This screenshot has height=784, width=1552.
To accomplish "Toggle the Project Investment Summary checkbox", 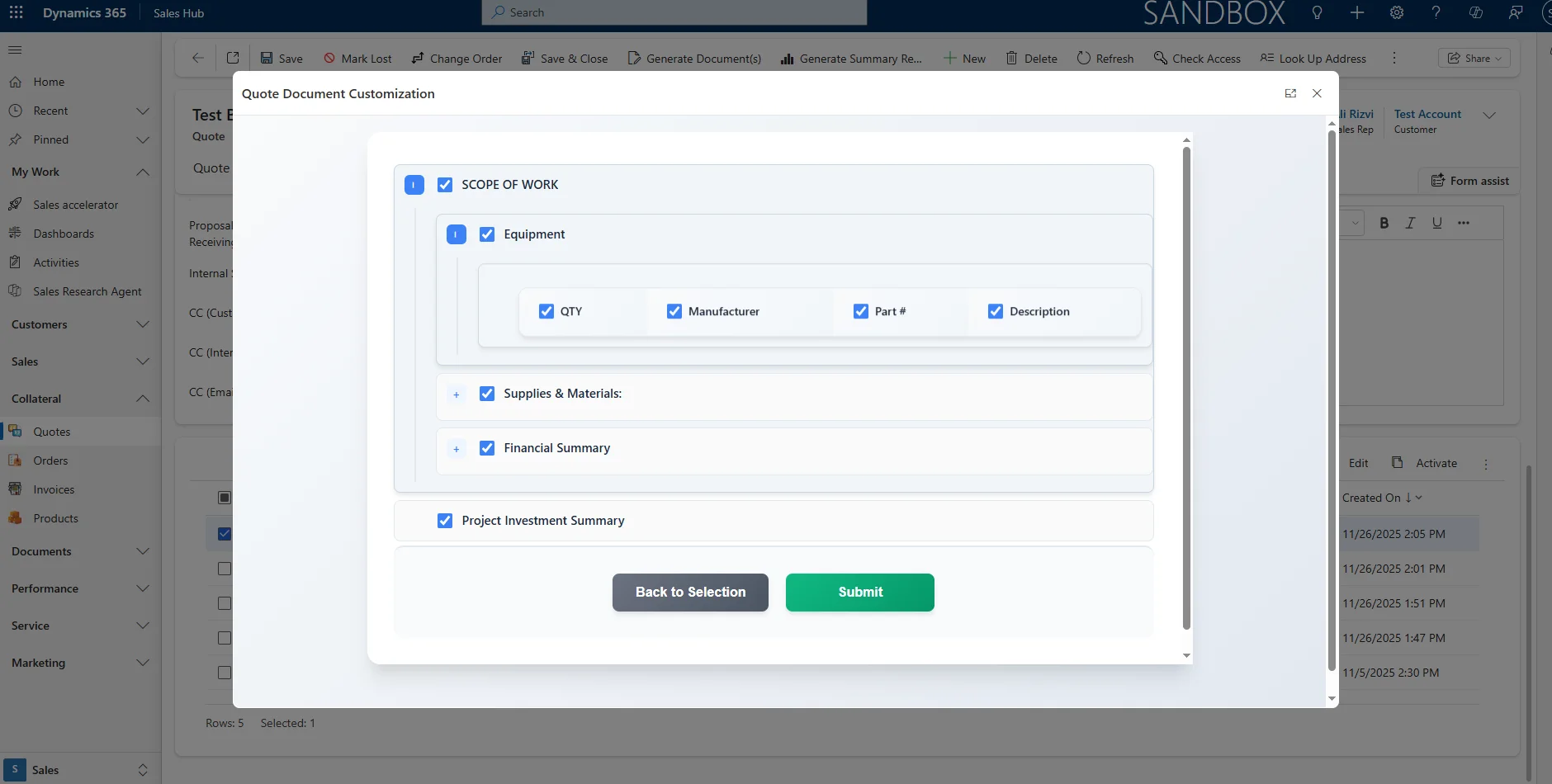I will (445, 521).
